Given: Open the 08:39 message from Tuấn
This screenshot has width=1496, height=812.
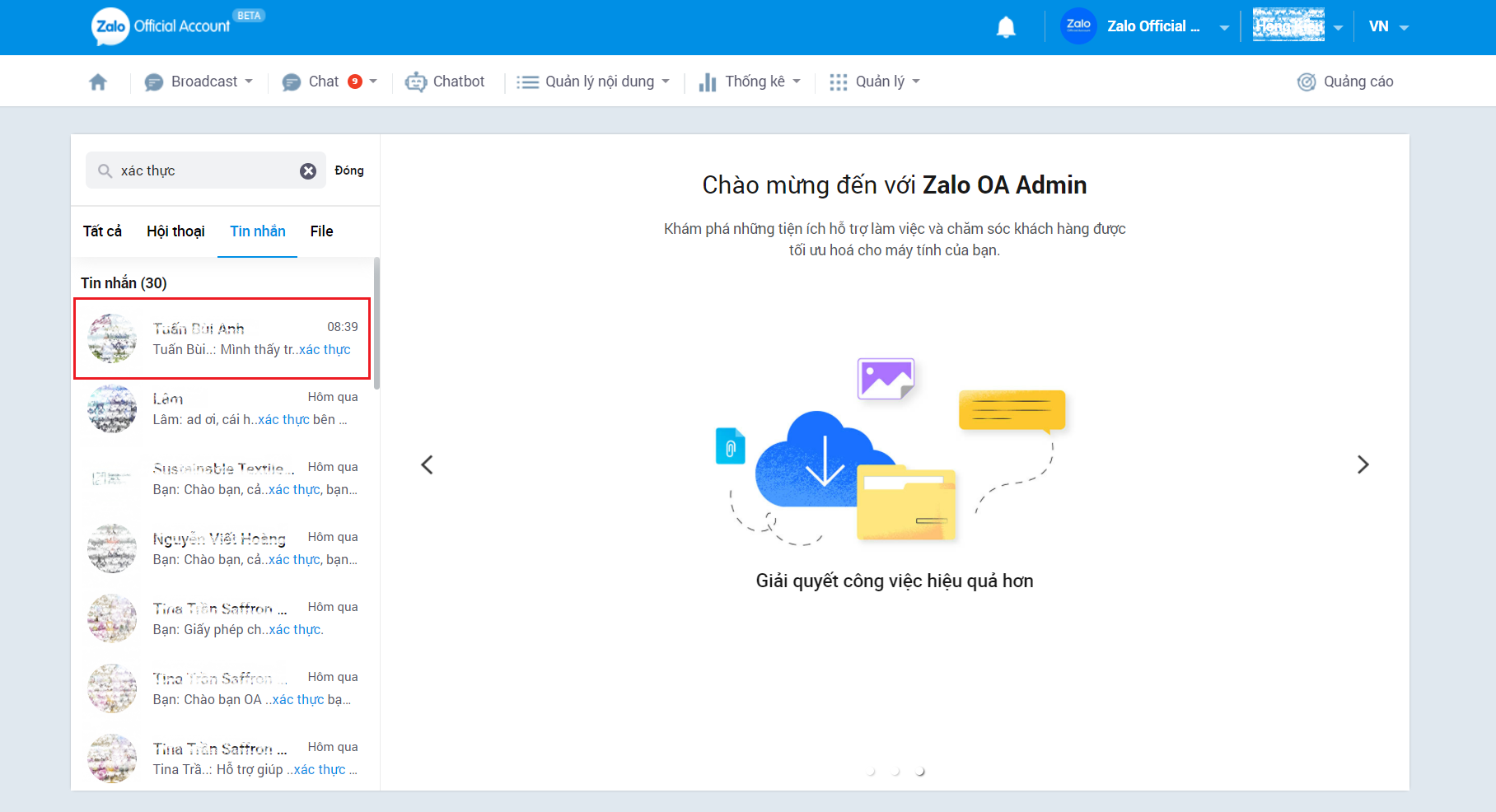Looking at the screenshot, I should click(222, 338).
